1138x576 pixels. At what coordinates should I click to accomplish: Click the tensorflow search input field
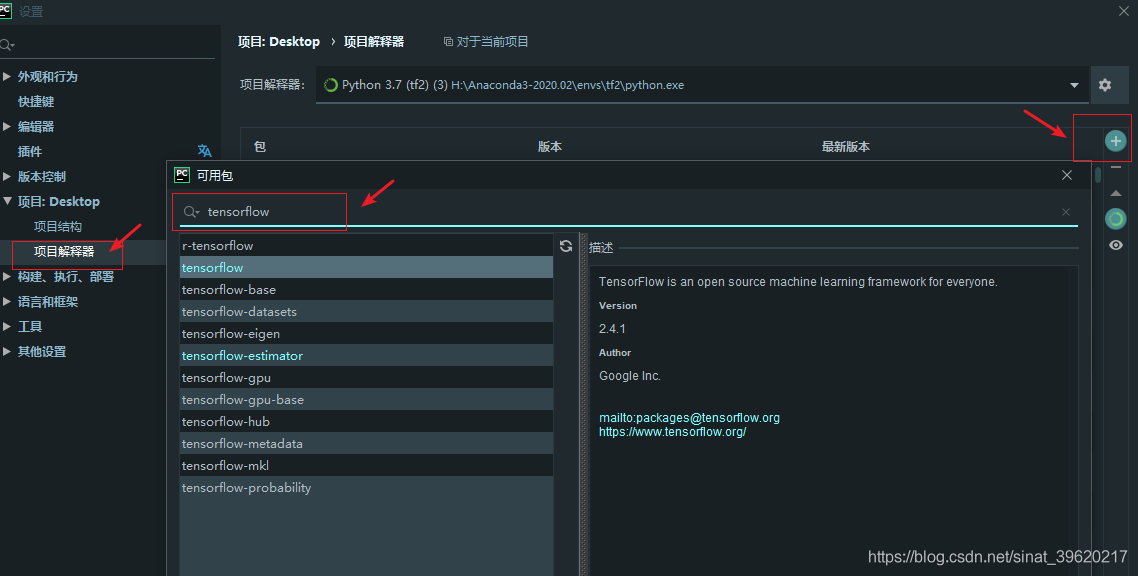[x=629, y=212]
